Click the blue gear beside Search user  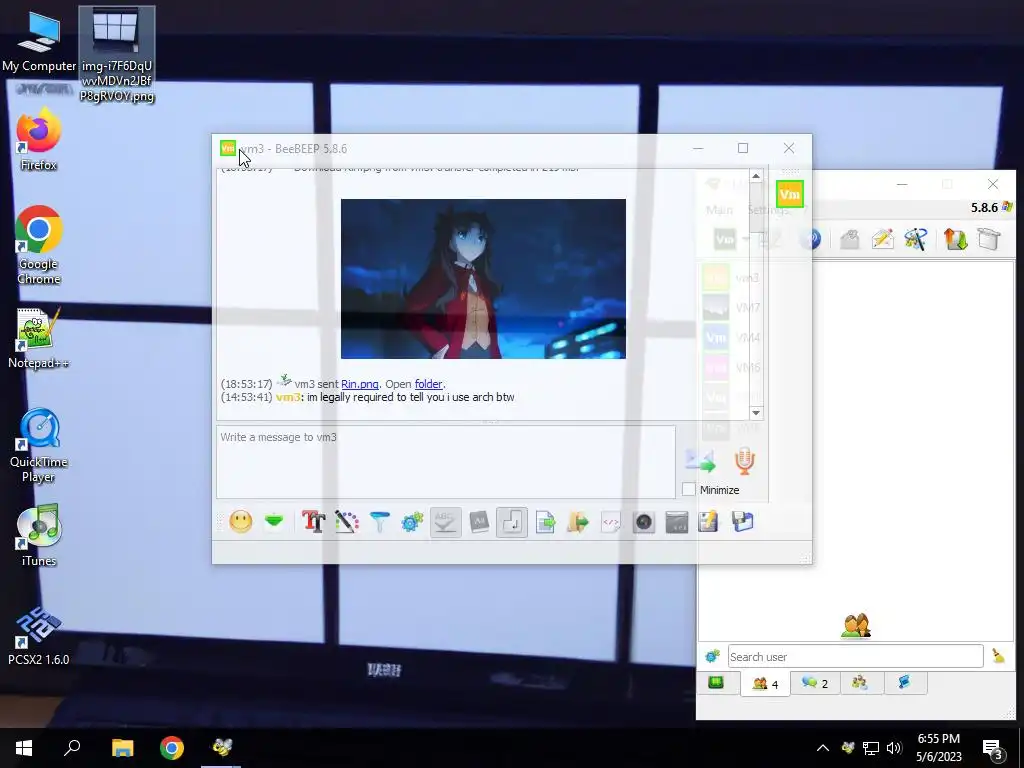pos(712,656)
